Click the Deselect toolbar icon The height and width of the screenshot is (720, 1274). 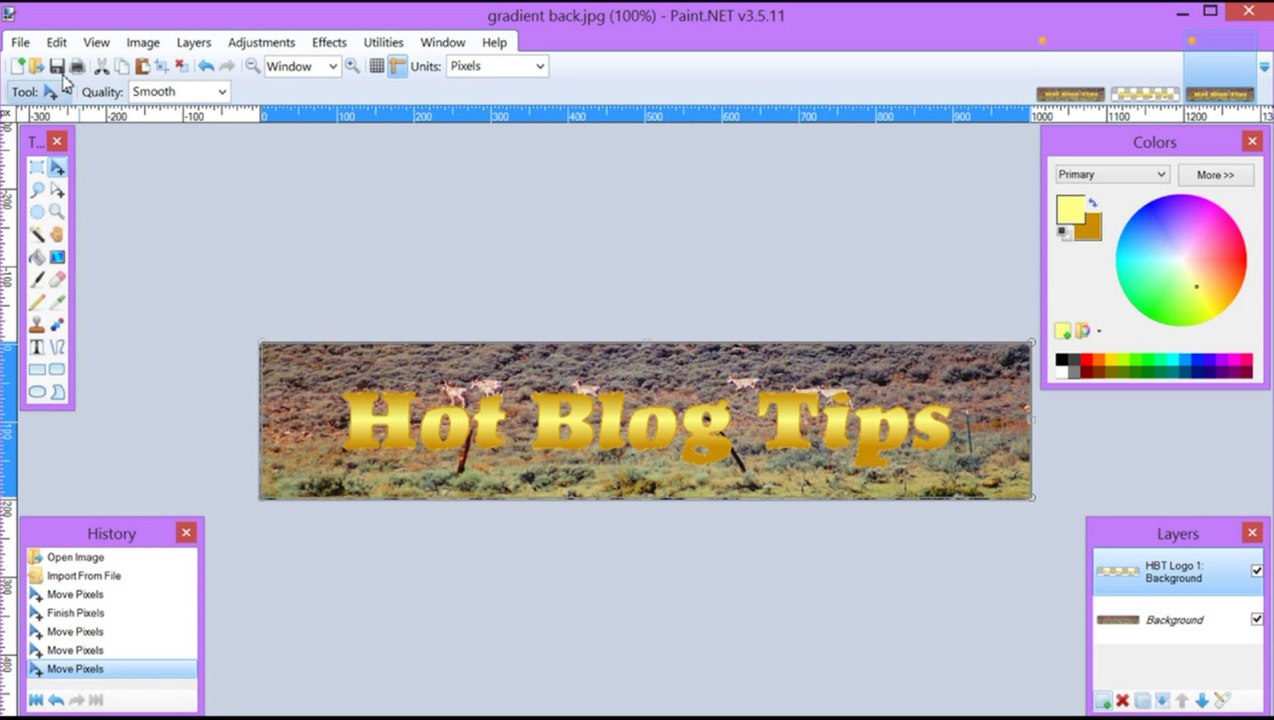point(181,66)
